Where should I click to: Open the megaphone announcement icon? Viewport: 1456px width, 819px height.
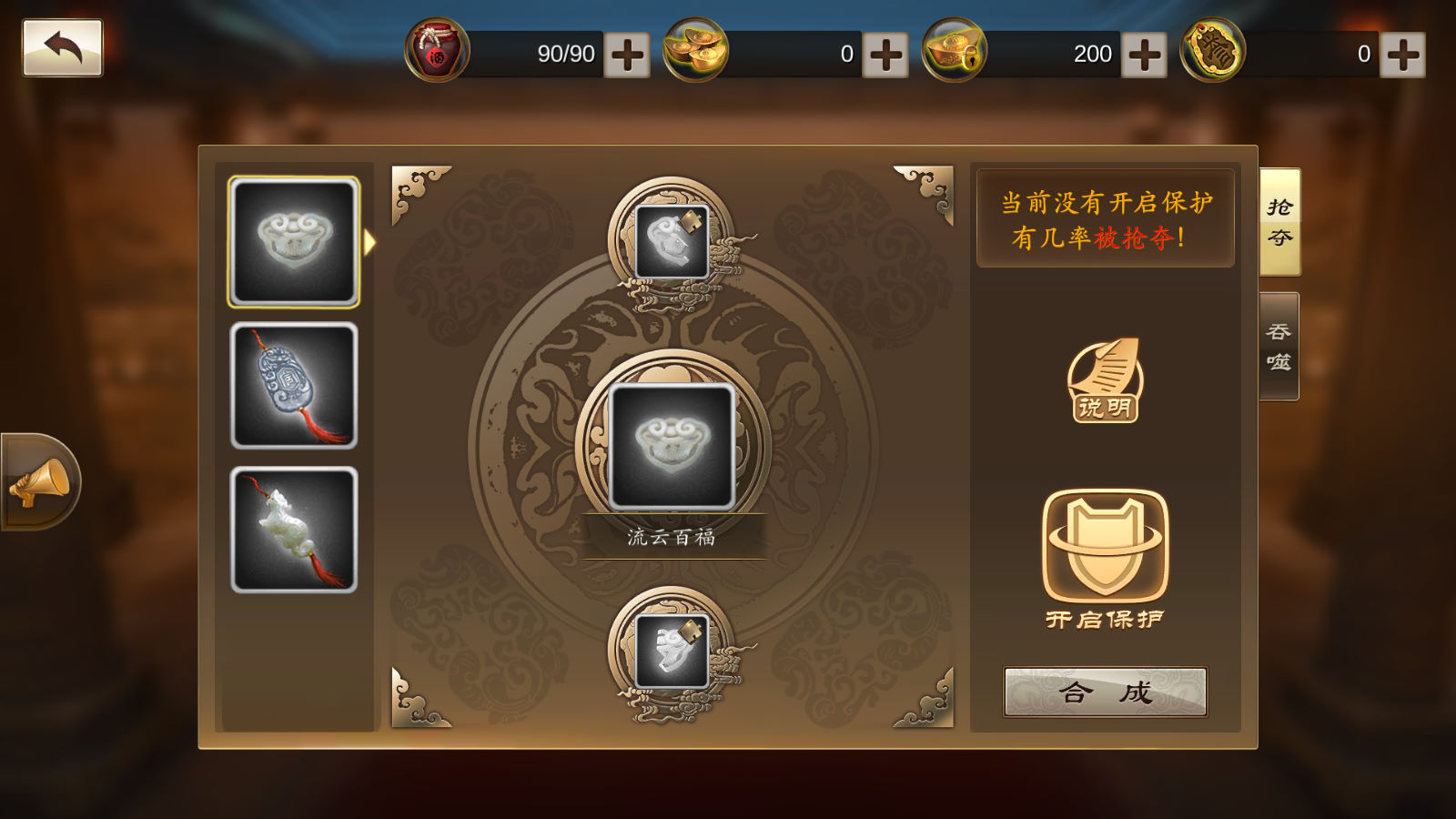coord(38,481)
